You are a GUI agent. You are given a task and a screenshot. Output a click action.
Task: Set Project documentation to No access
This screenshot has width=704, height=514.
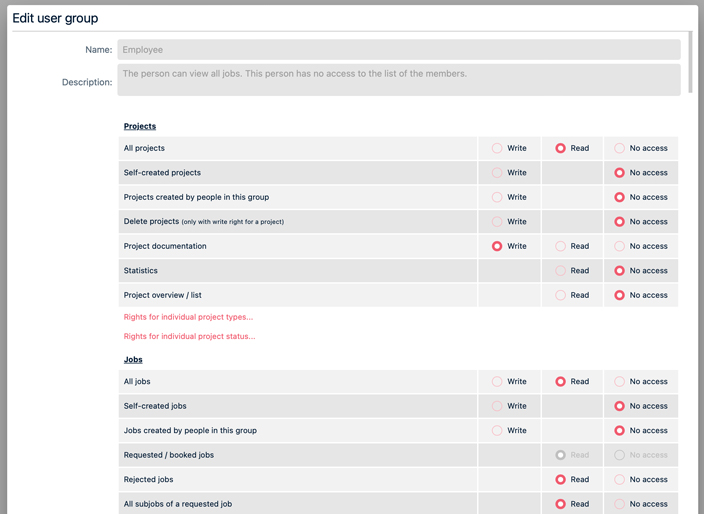(x=620, y=246)
